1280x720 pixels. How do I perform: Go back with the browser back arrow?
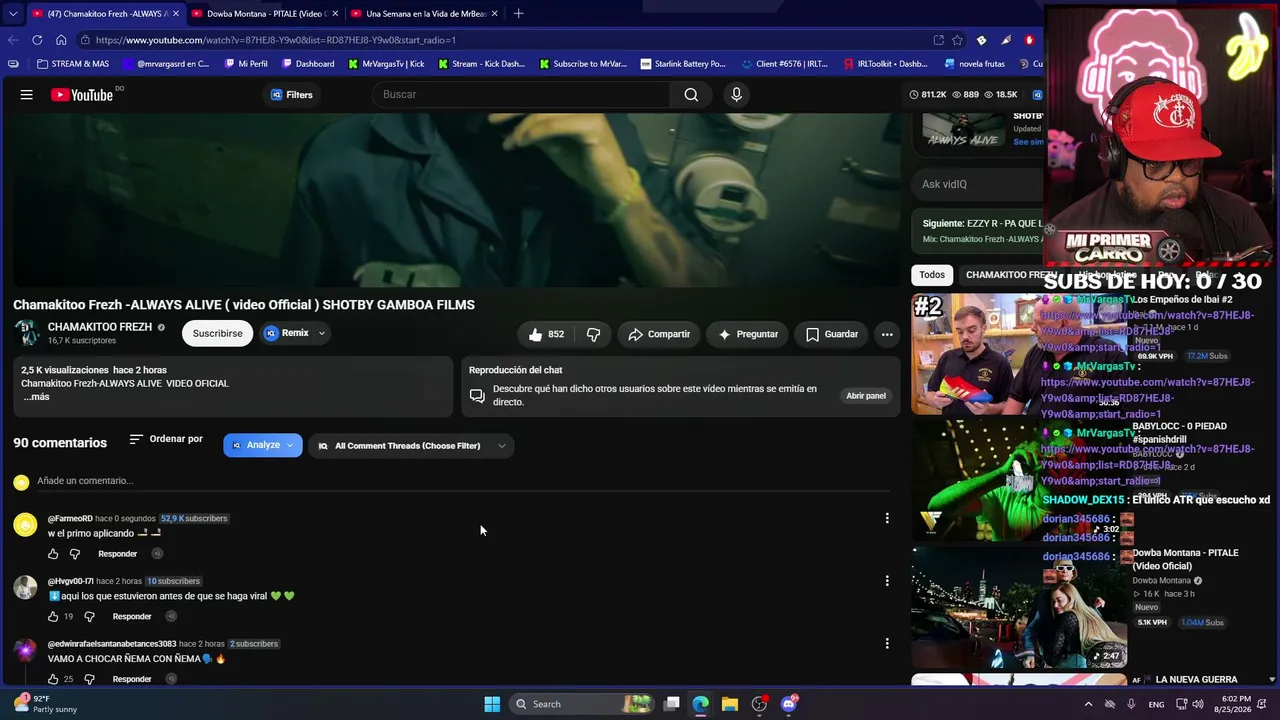point(13,40)
